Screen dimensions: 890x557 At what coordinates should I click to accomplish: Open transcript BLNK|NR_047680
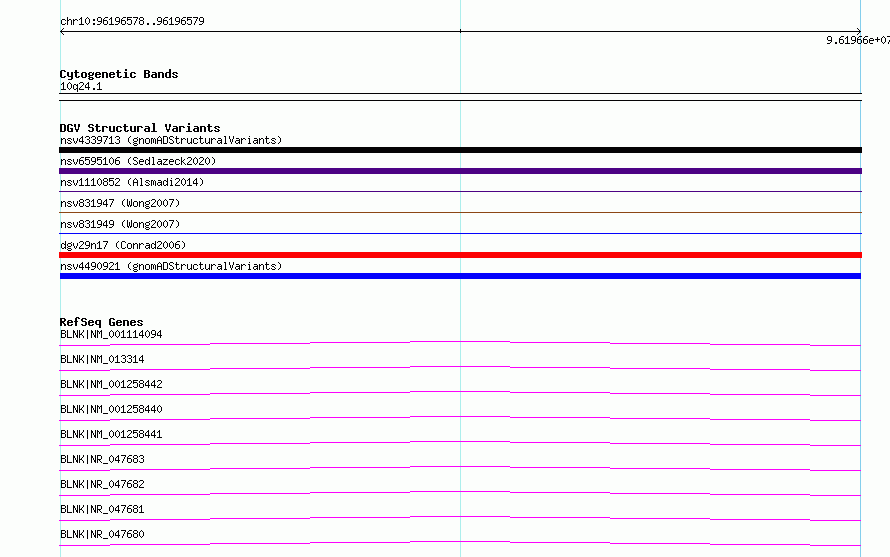pyautogui.click(x=102, y=534)
